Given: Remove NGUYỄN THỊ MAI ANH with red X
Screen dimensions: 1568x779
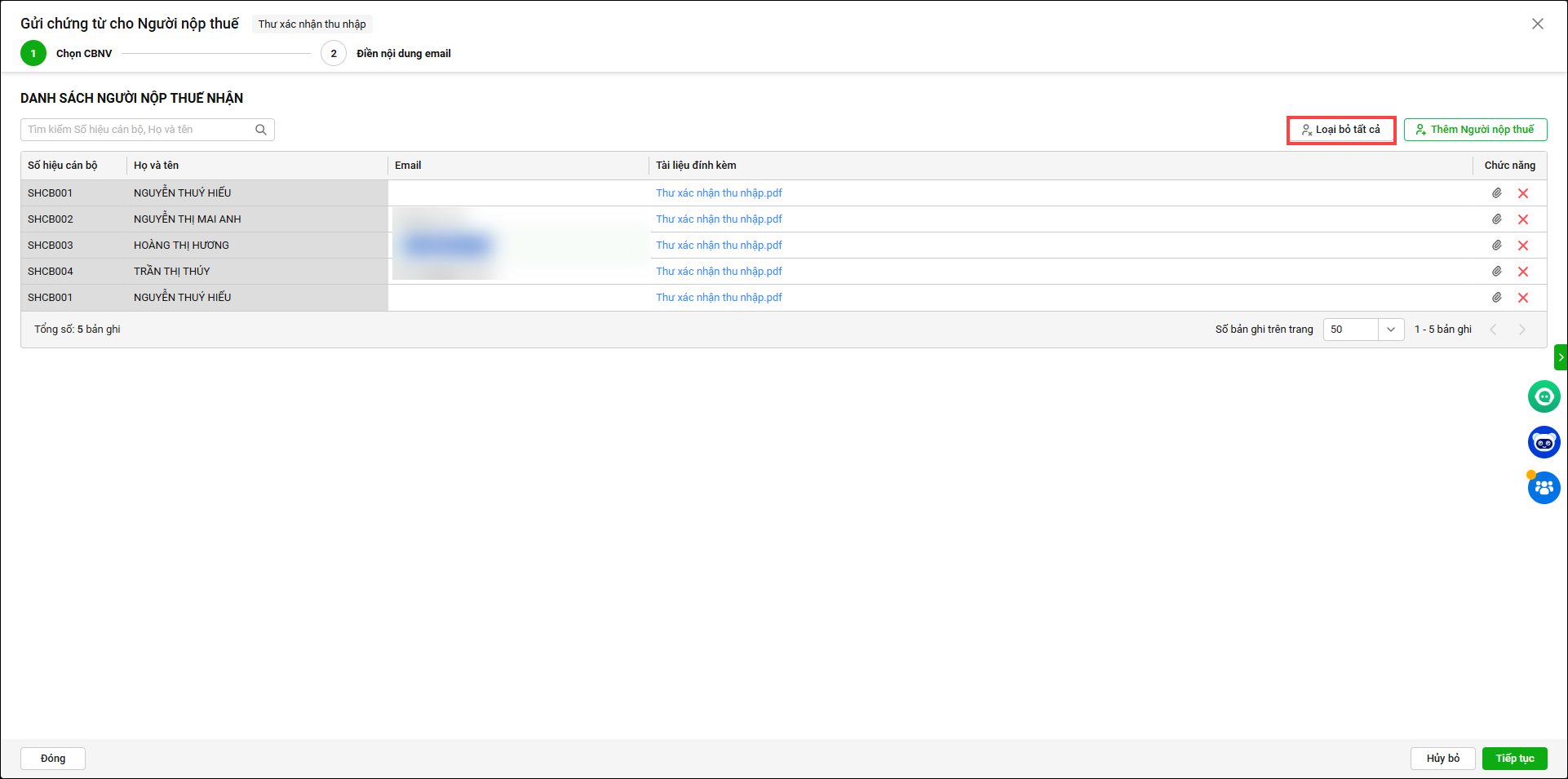Looking at the screenshot, I should point(1523,219).
